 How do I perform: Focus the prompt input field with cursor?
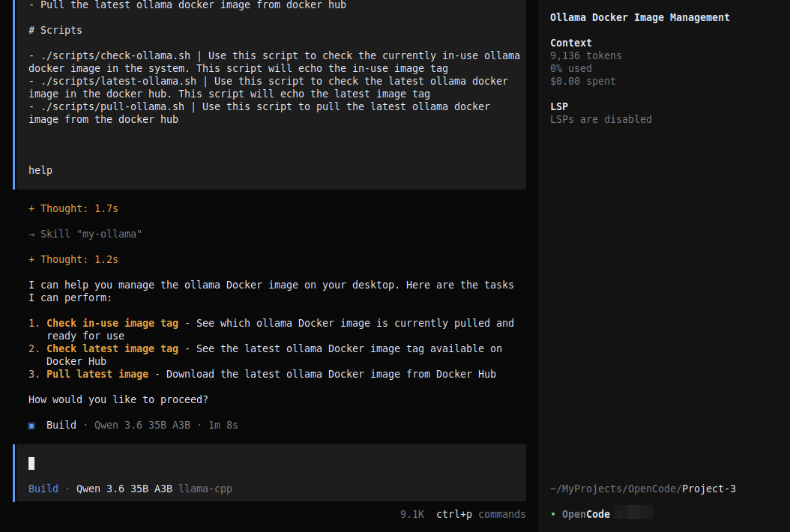(x=271, y=463)
